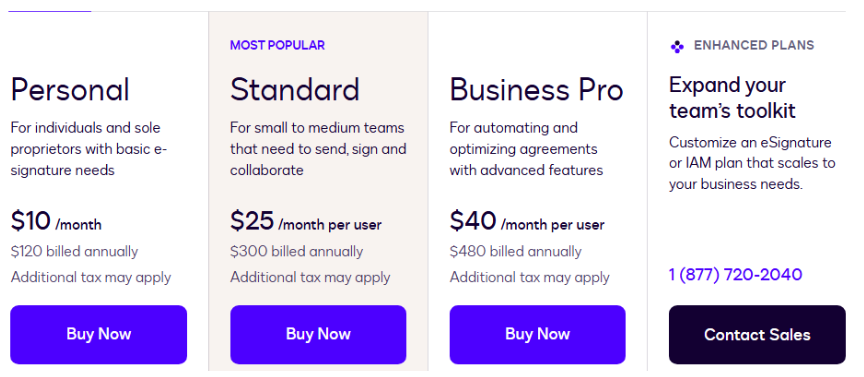
Task: Click the ENHANCED PLANS label text
Action: [754, 45]
